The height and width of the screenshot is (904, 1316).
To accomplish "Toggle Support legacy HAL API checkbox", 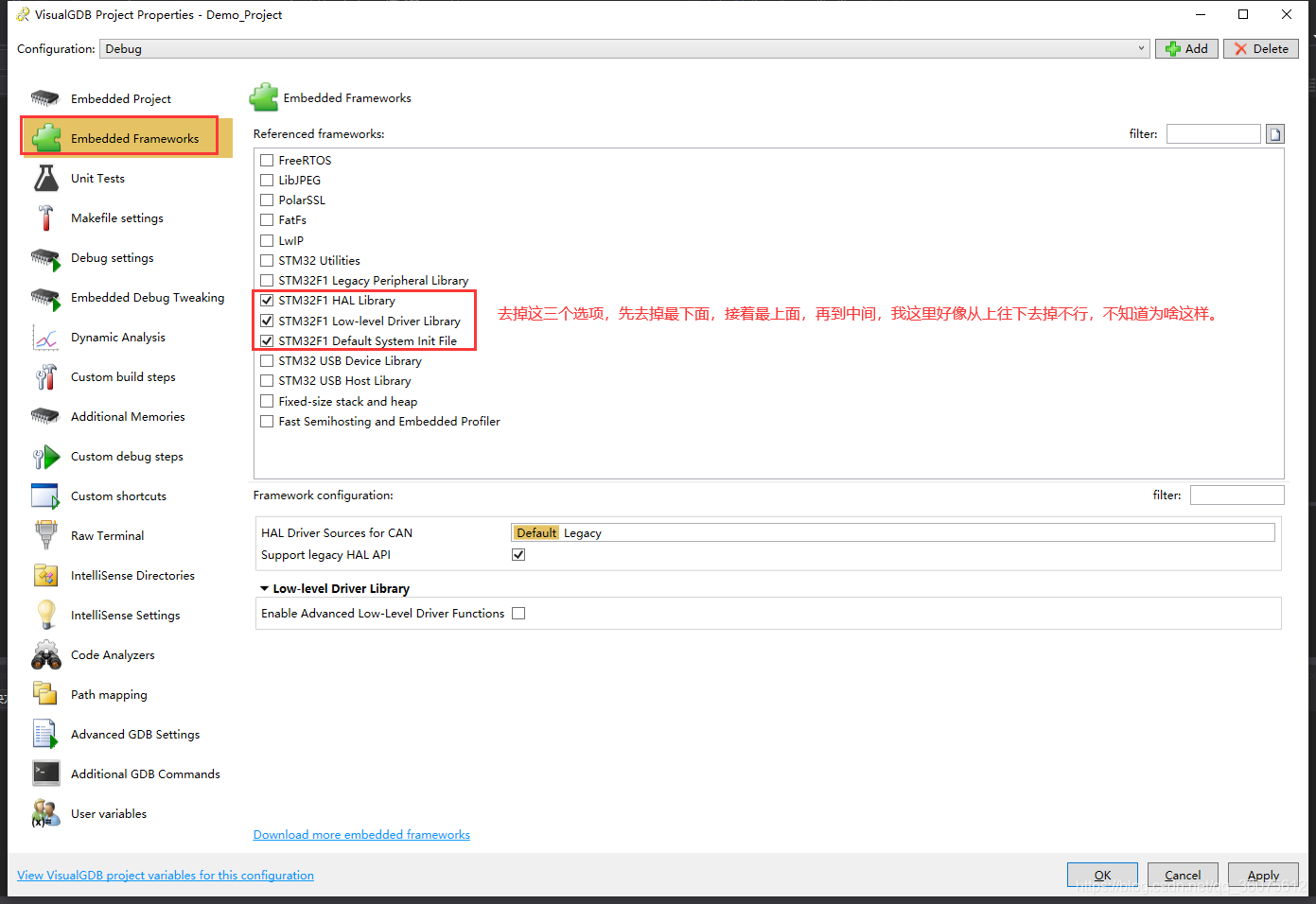I will [518, 555].
